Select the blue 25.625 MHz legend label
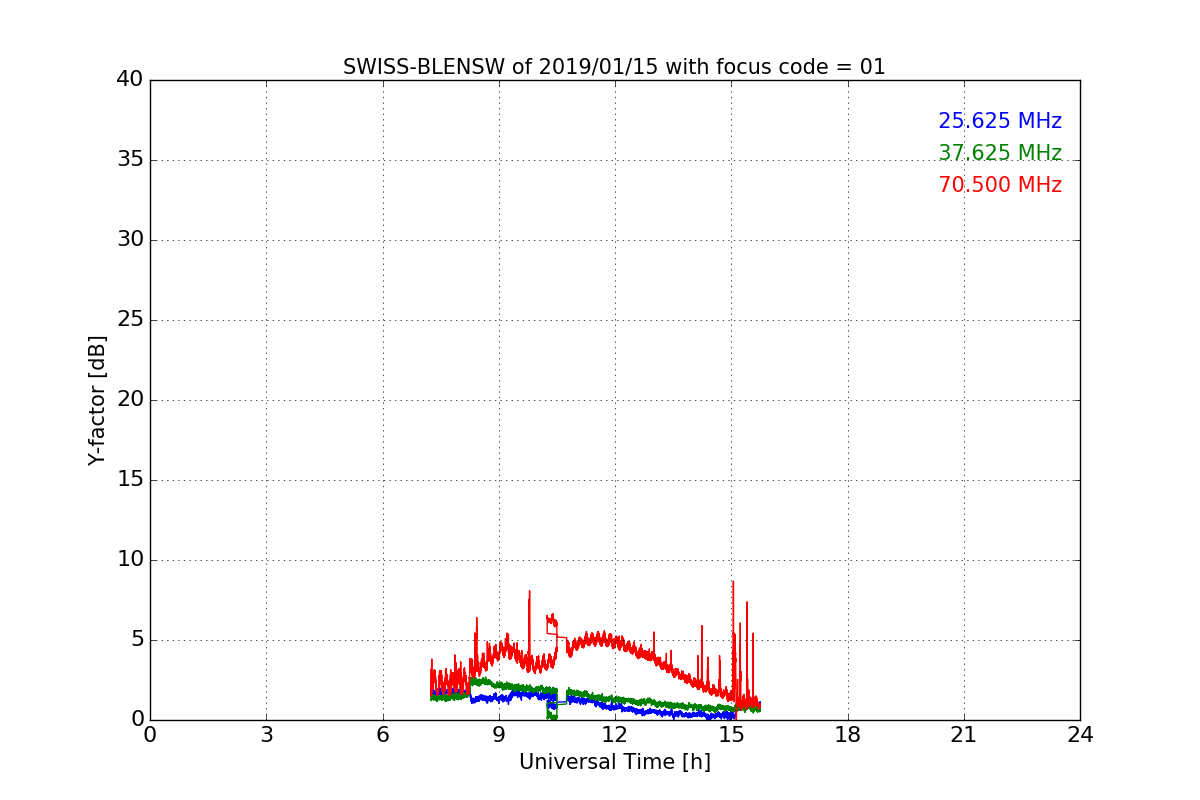This screenshot has height=800, width=1200. (x=1000, y=121)
